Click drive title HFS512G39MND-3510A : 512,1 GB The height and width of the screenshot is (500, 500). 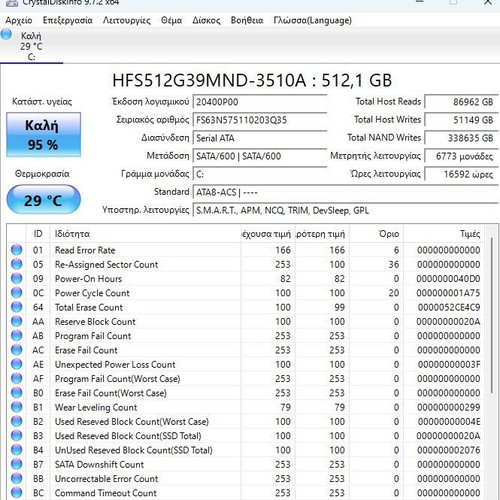252,80
